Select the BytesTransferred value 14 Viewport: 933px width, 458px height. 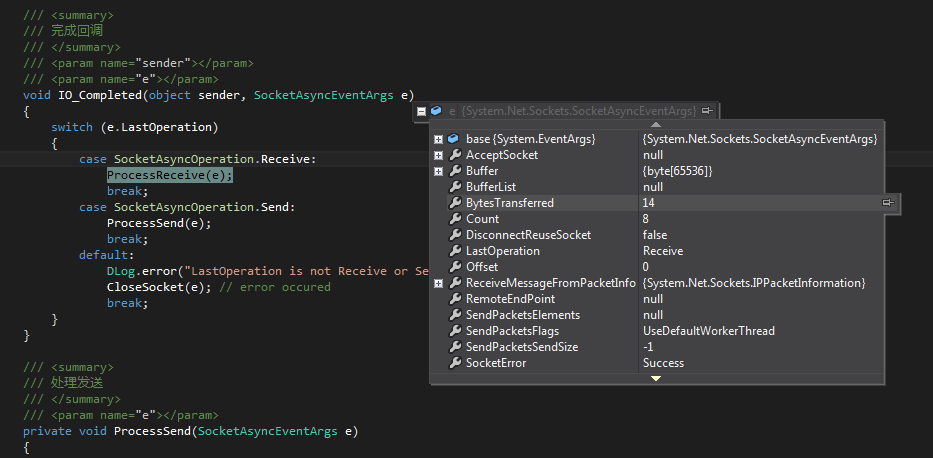click(x=649, y=203)
